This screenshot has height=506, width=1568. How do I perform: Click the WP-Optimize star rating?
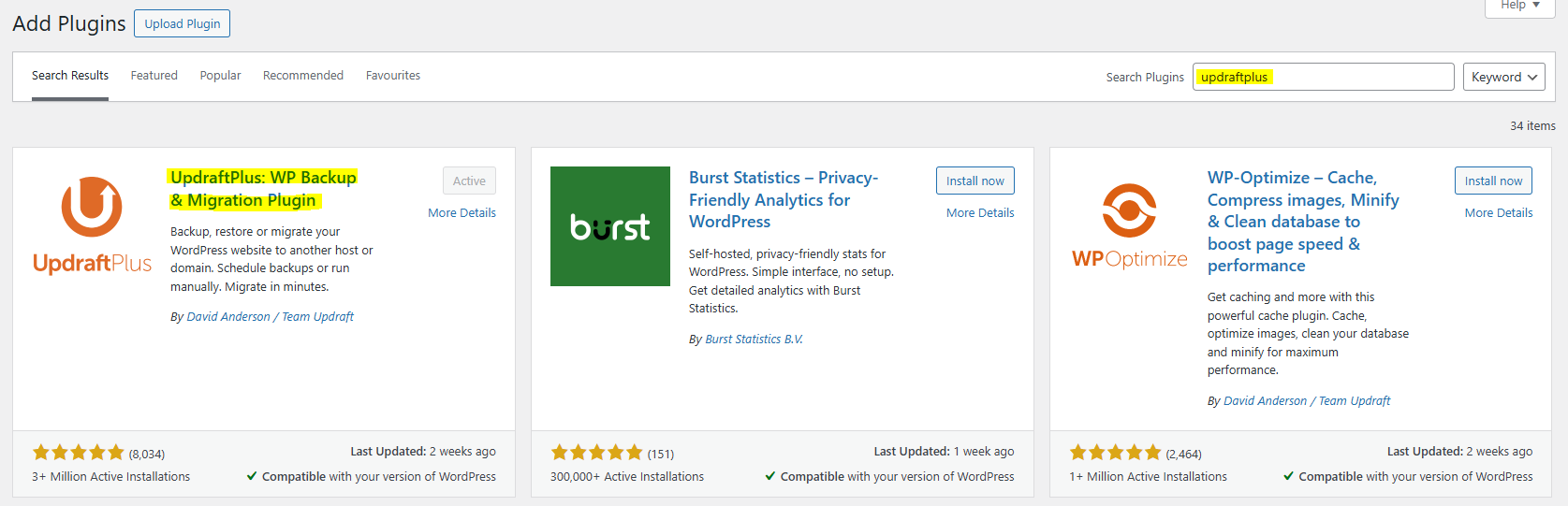pyautogui.click(x=1116, y=453)
